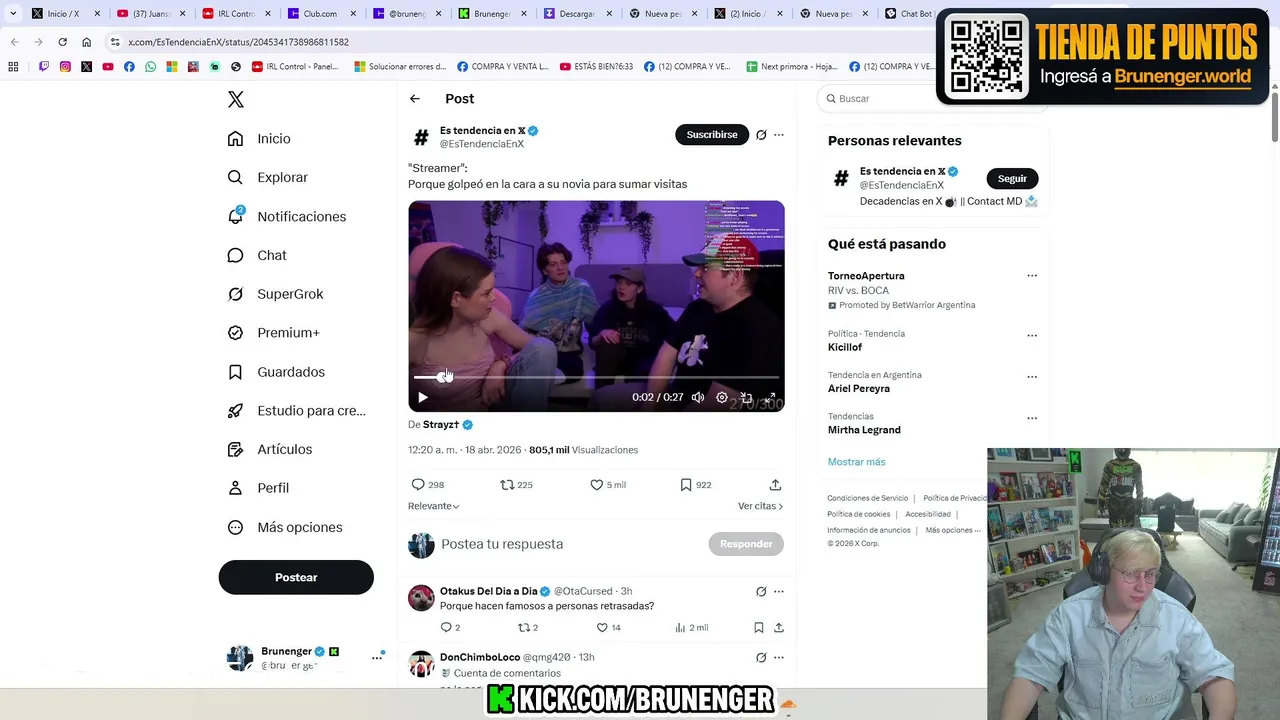Click Grok icon on main post header
The image size is (1280, 720).
(761, 135)
